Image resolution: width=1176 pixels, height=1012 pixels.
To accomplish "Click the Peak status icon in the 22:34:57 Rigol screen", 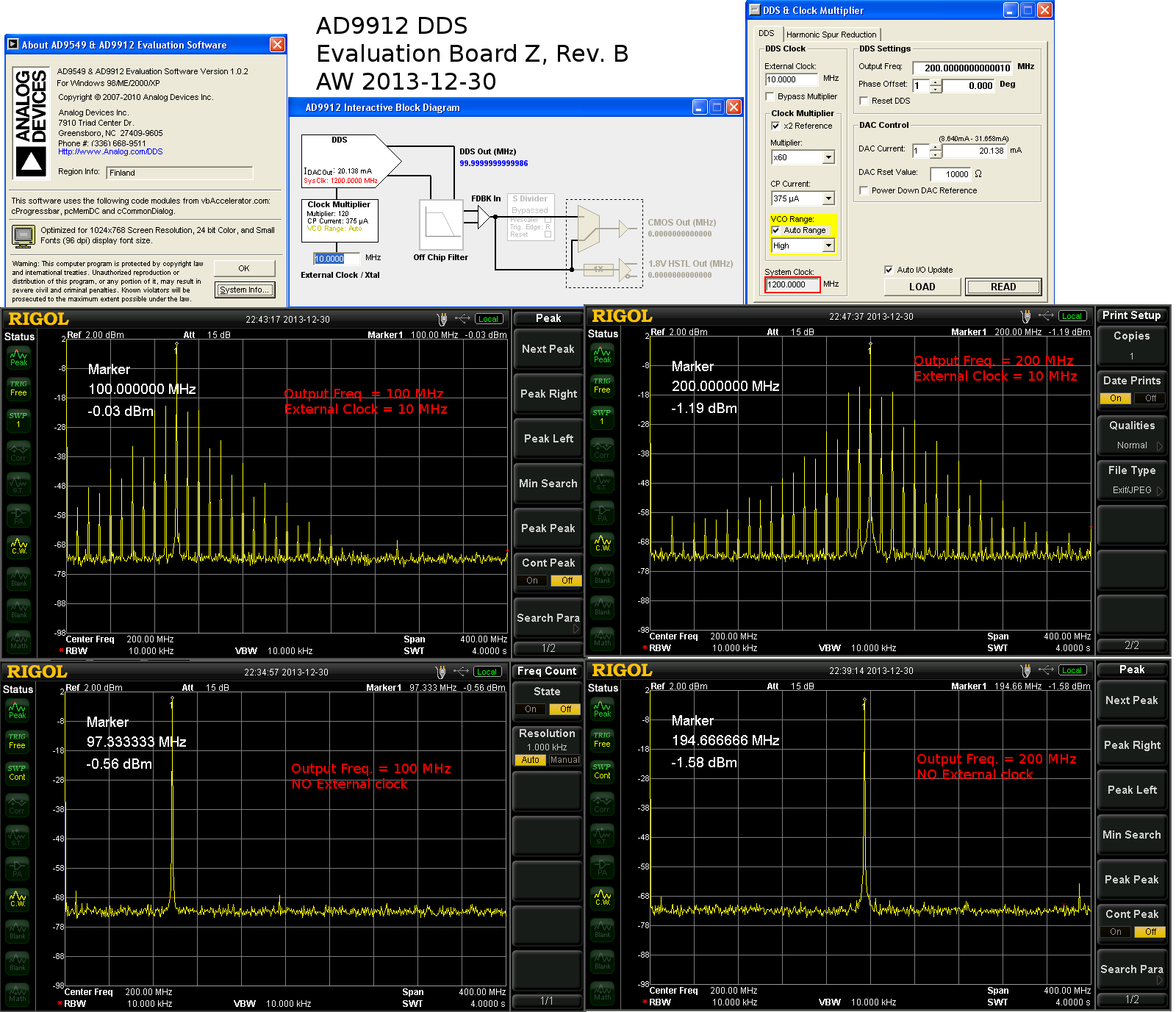I will tap(17, 711).
